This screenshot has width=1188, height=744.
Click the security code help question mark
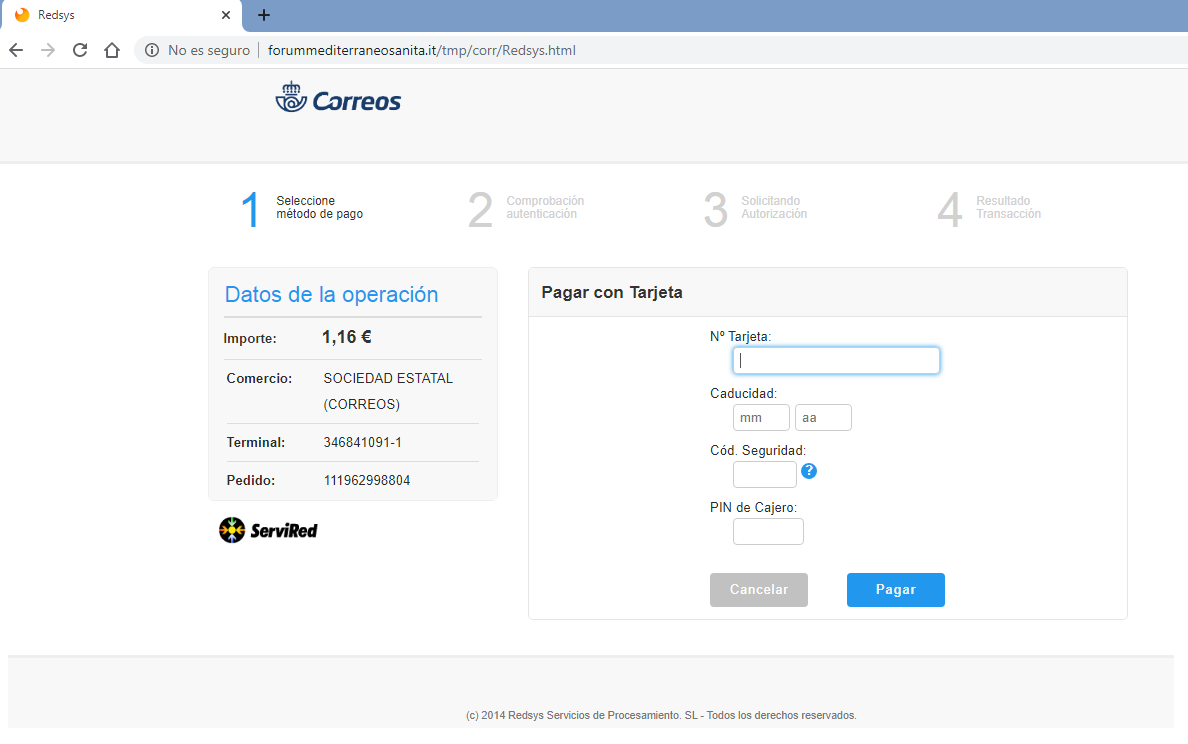coord(809,471)
